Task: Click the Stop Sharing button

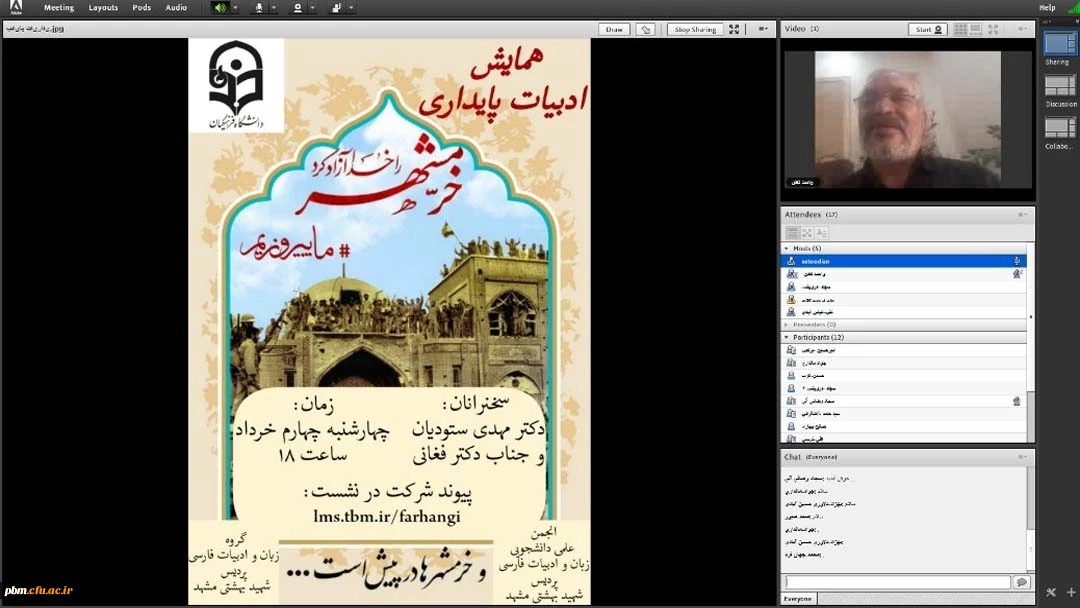Action: coord(695,30)
